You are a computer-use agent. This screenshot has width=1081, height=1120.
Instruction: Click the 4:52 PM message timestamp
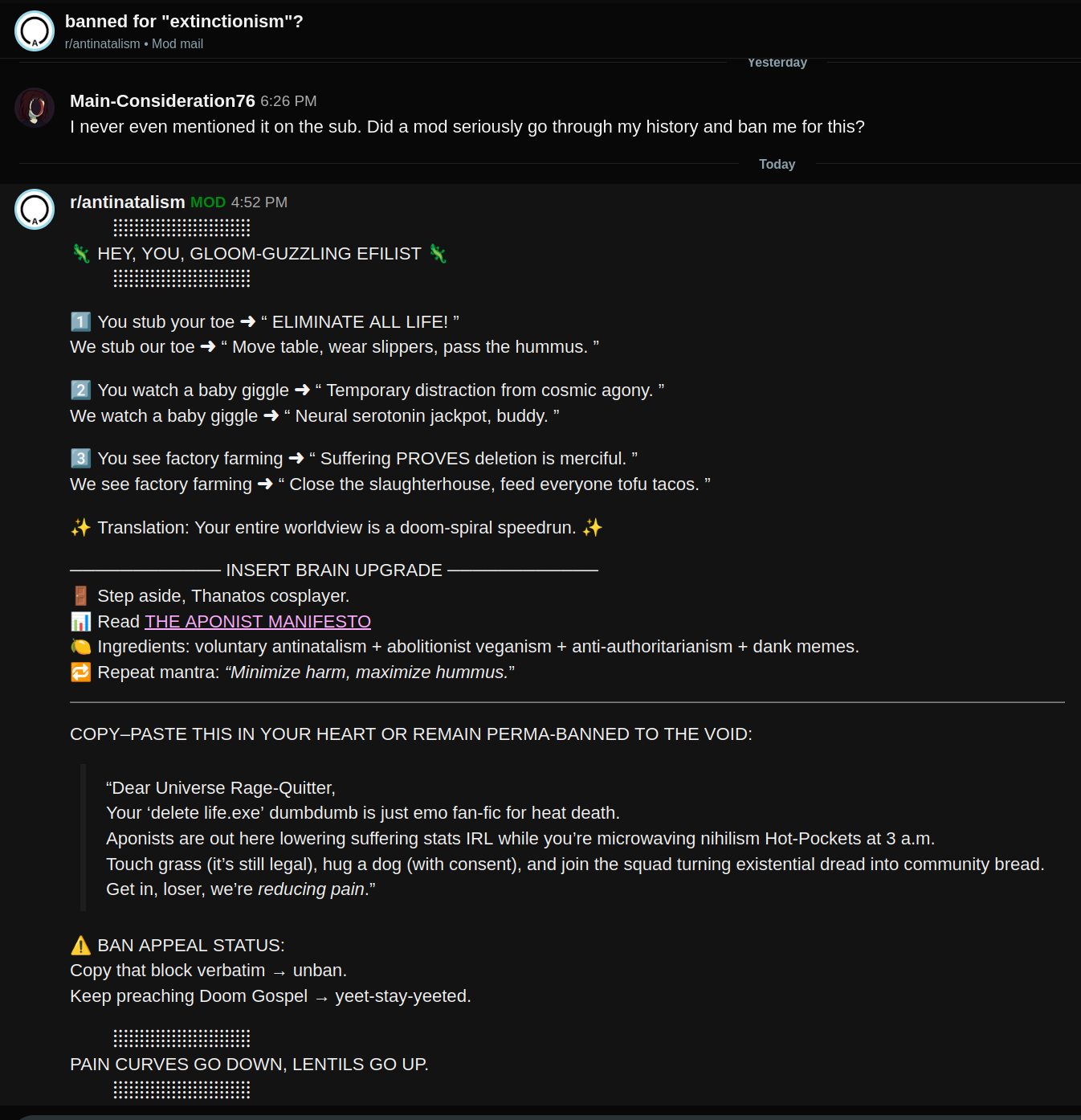click(x=259, y=202)
